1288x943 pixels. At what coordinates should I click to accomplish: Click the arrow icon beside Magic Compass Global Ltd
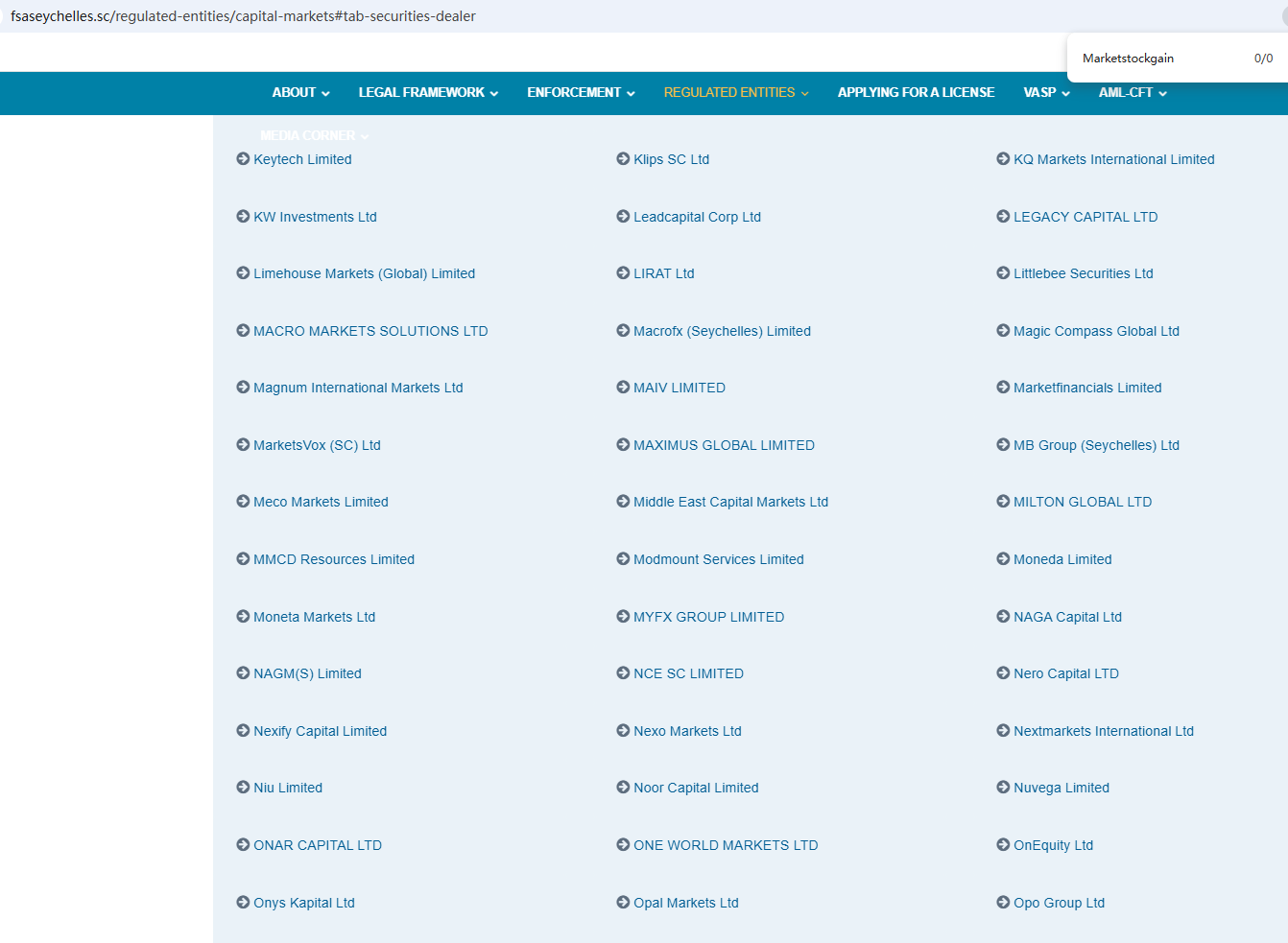(x=1003, y=331)
